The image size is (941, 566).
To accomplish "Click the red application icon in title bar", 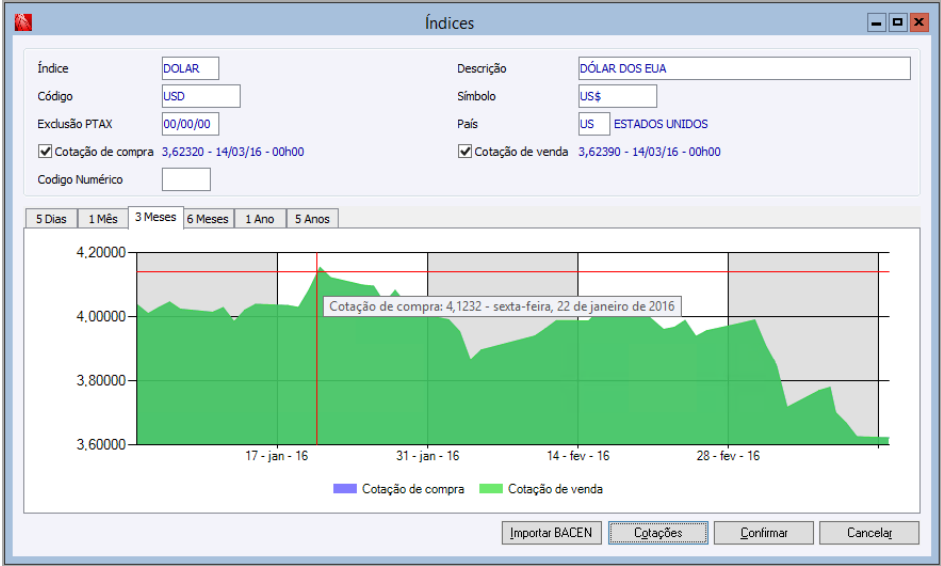I will click(23, 23).
